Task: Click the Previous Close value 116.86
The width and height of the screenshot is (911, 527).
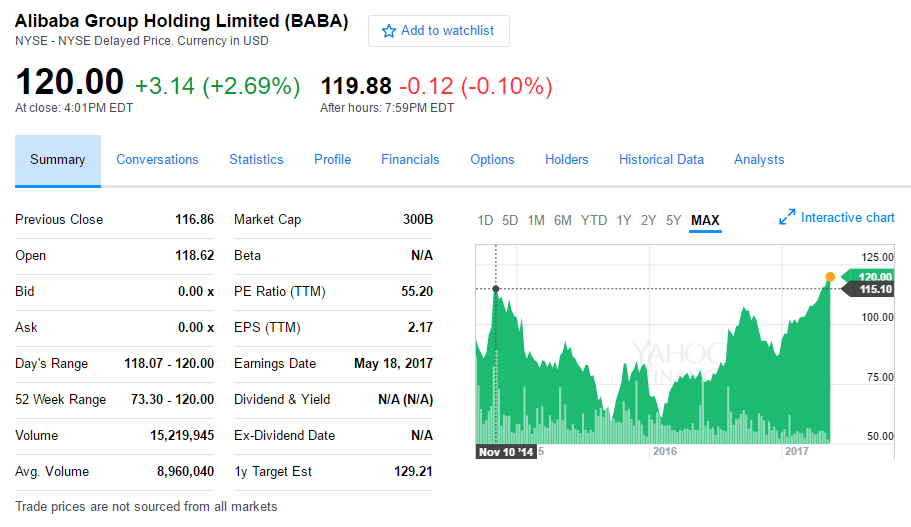Action: click(x=195, y=220)
